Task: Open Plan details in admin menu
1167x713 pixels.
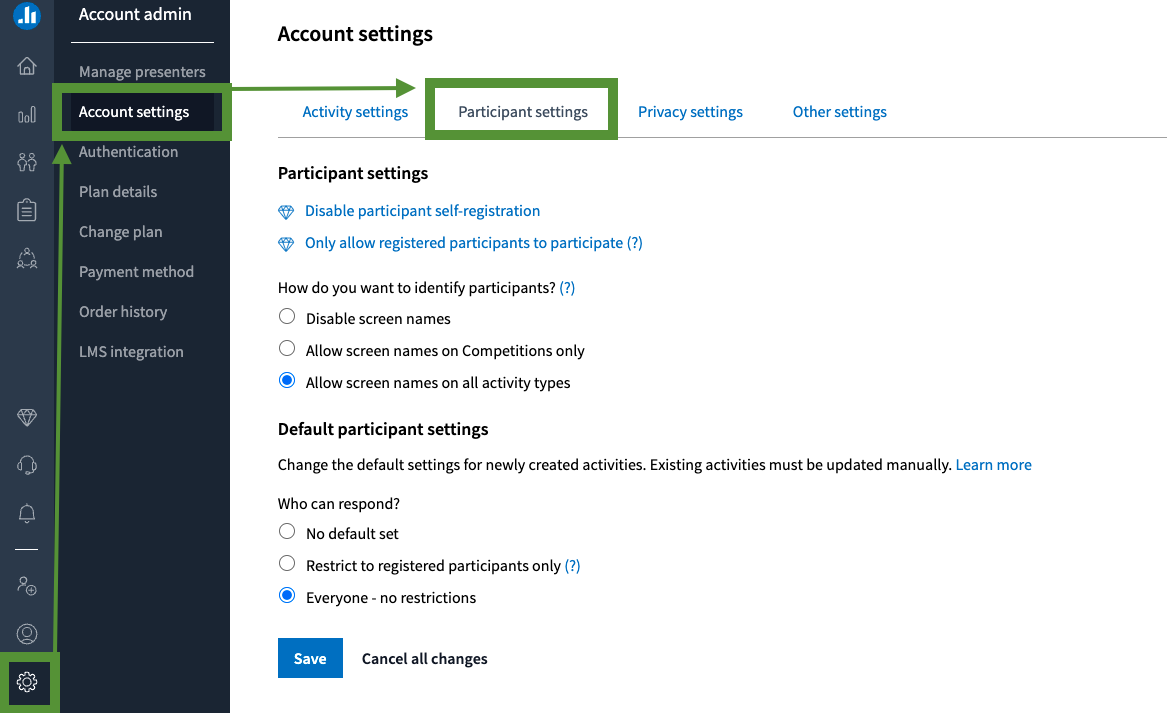Action: click(x=118, y=192)
